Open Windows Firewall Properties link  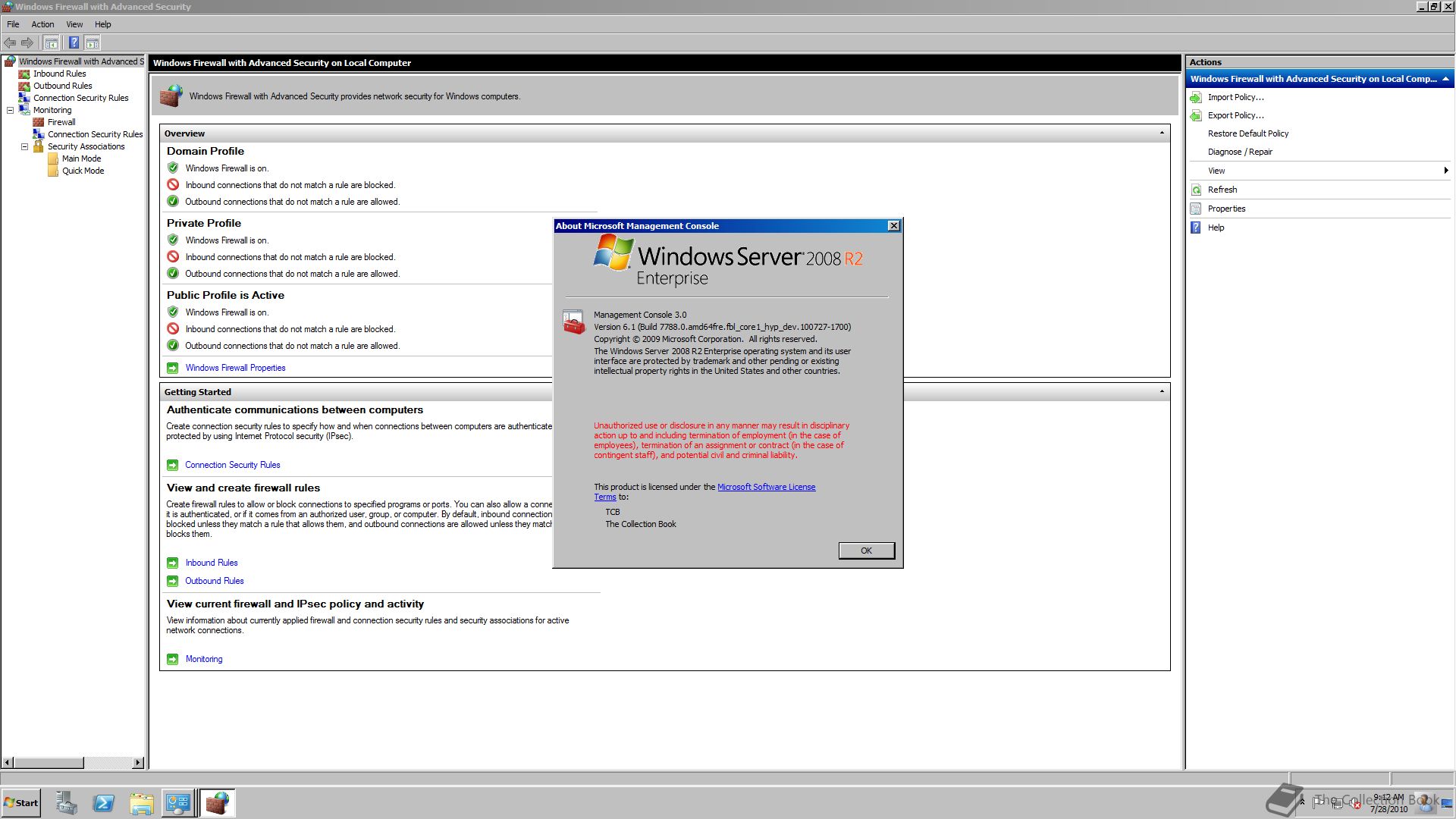[235, 368]
